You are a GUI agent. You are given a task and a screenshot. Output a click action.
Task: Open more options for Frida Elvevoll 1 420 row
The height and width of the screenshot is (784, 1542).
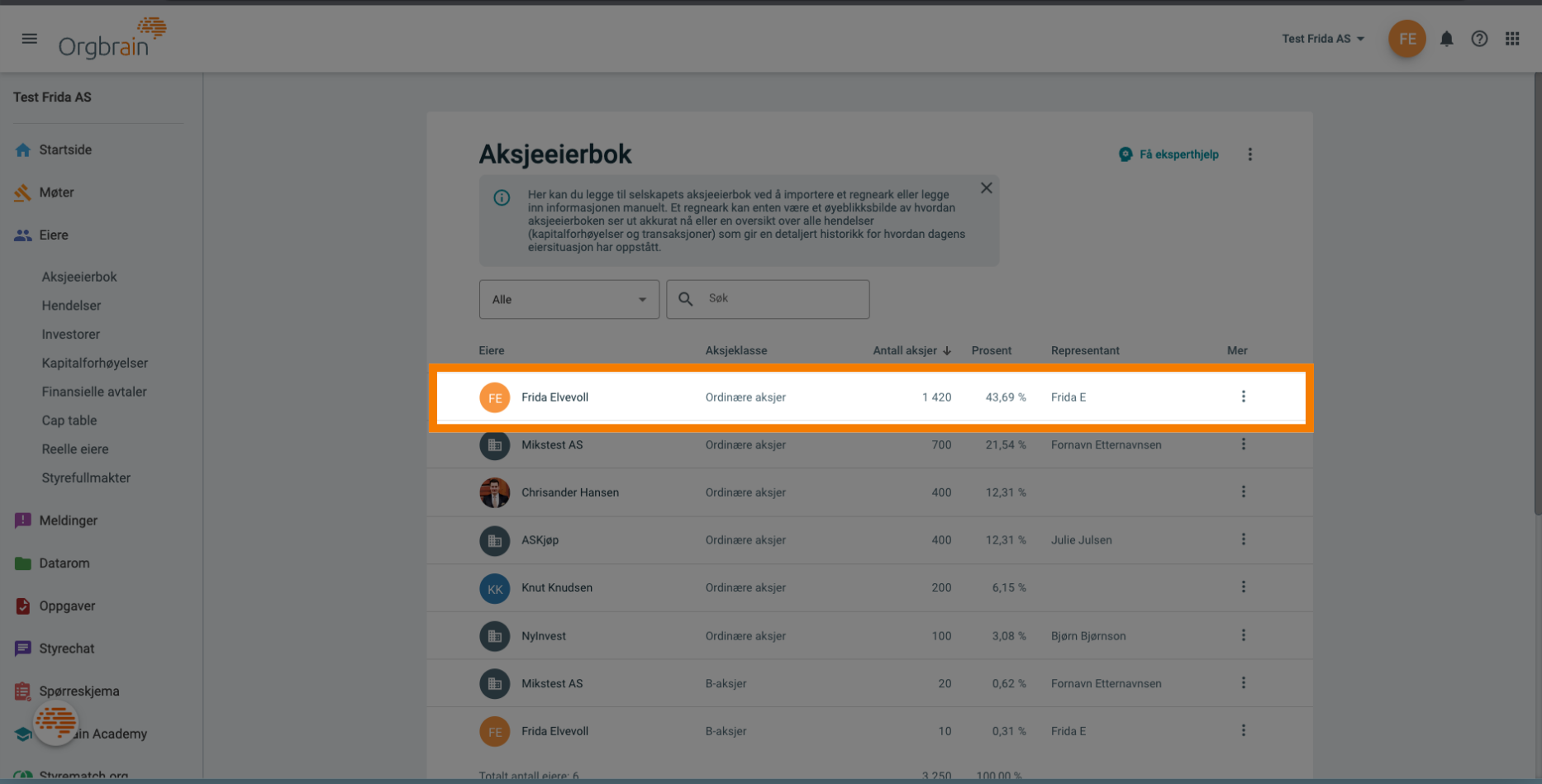click(x=1243, y=397)
